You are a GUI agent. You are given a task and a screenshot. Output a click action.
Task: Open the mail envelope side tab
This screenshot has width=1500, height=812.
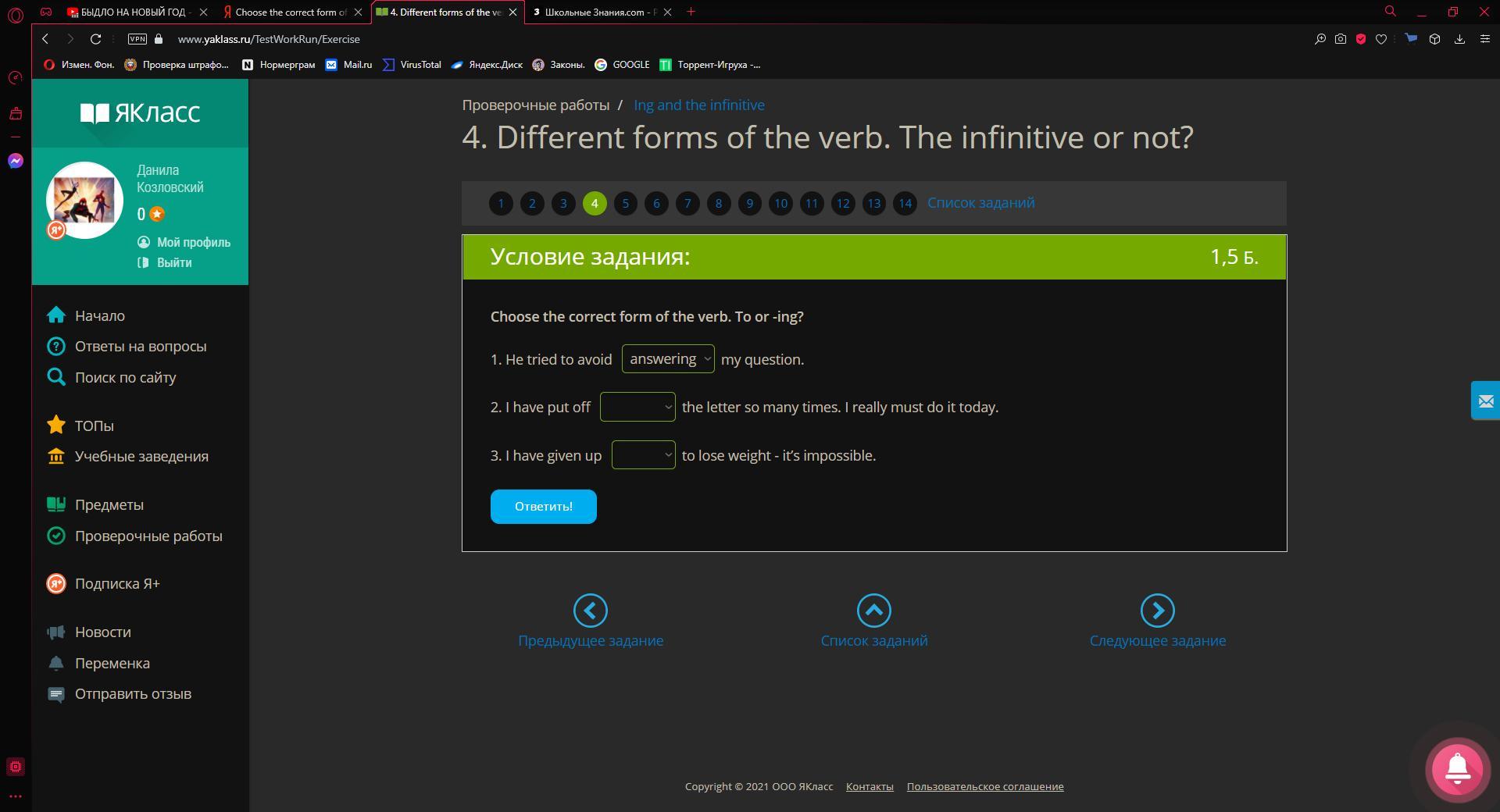1485,401
